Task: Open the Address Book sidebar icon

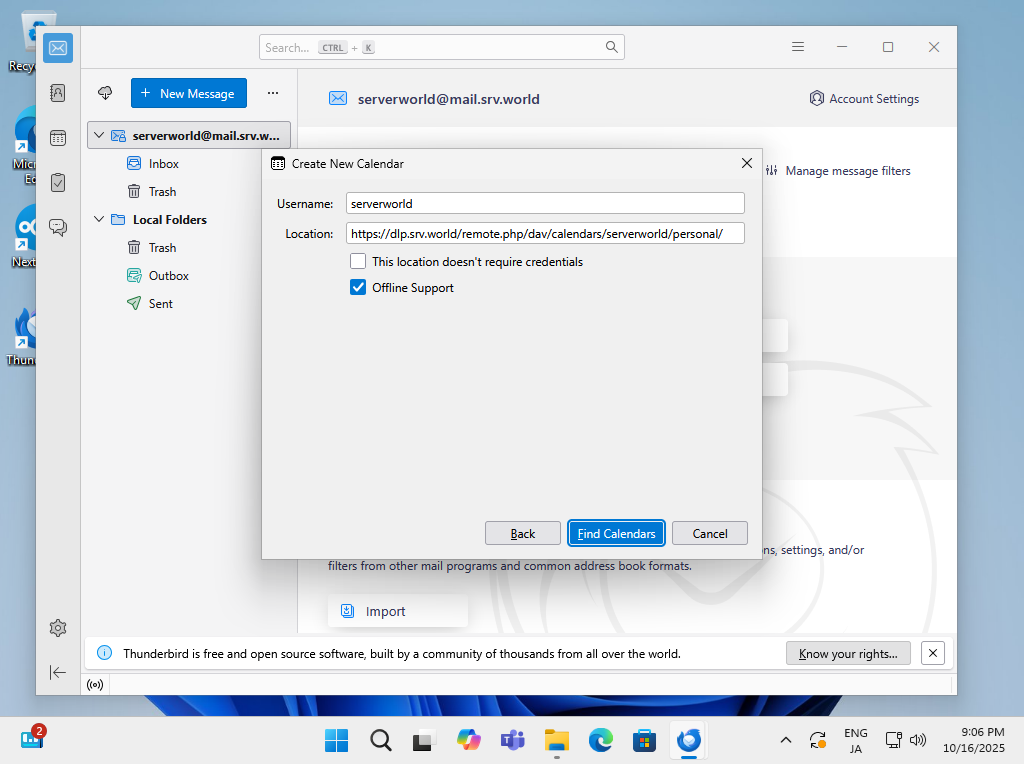Action: click(58, 93)
